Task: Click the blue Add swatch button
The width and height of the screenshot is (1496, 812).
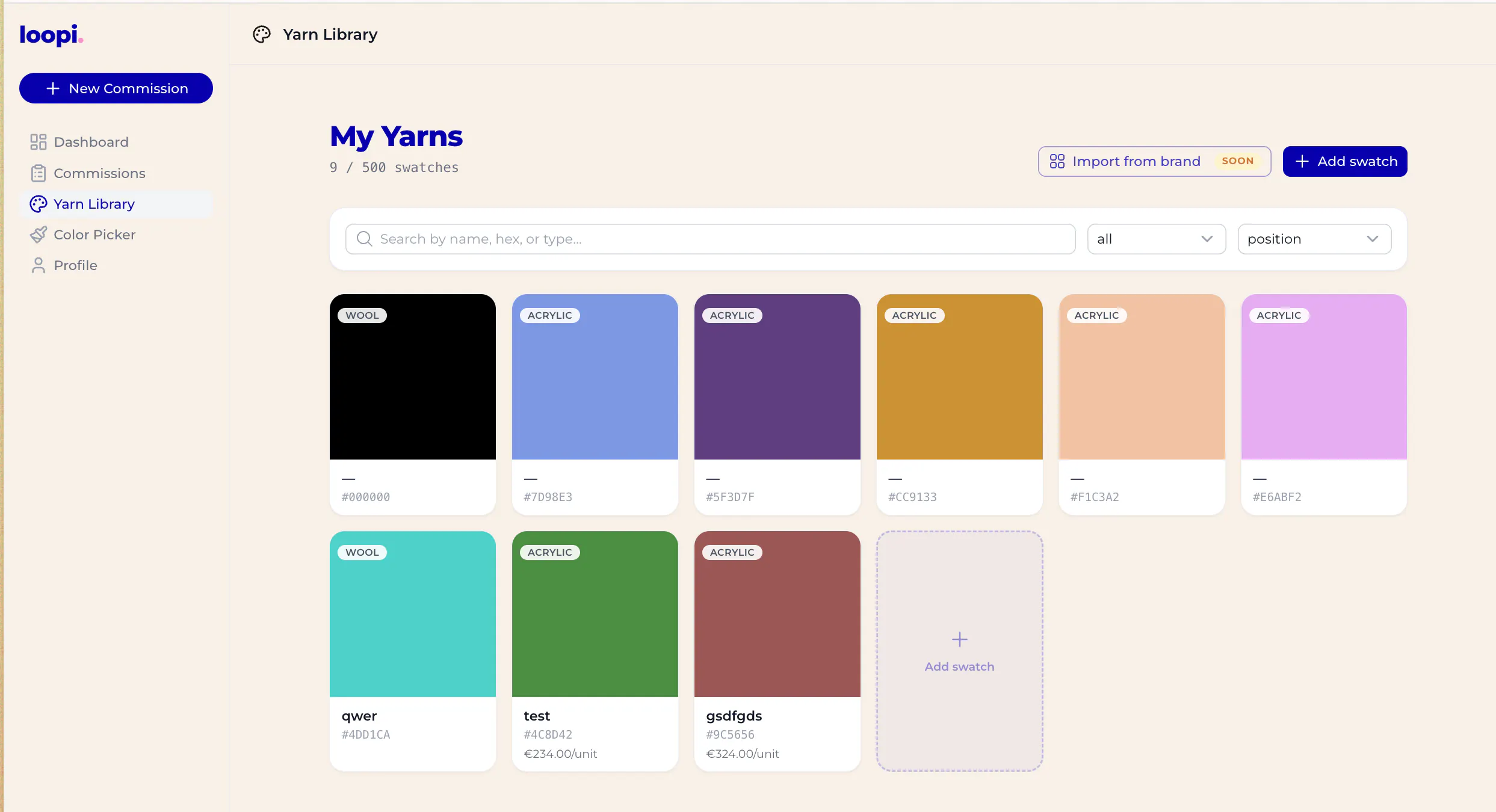Action: [1345, 161]
